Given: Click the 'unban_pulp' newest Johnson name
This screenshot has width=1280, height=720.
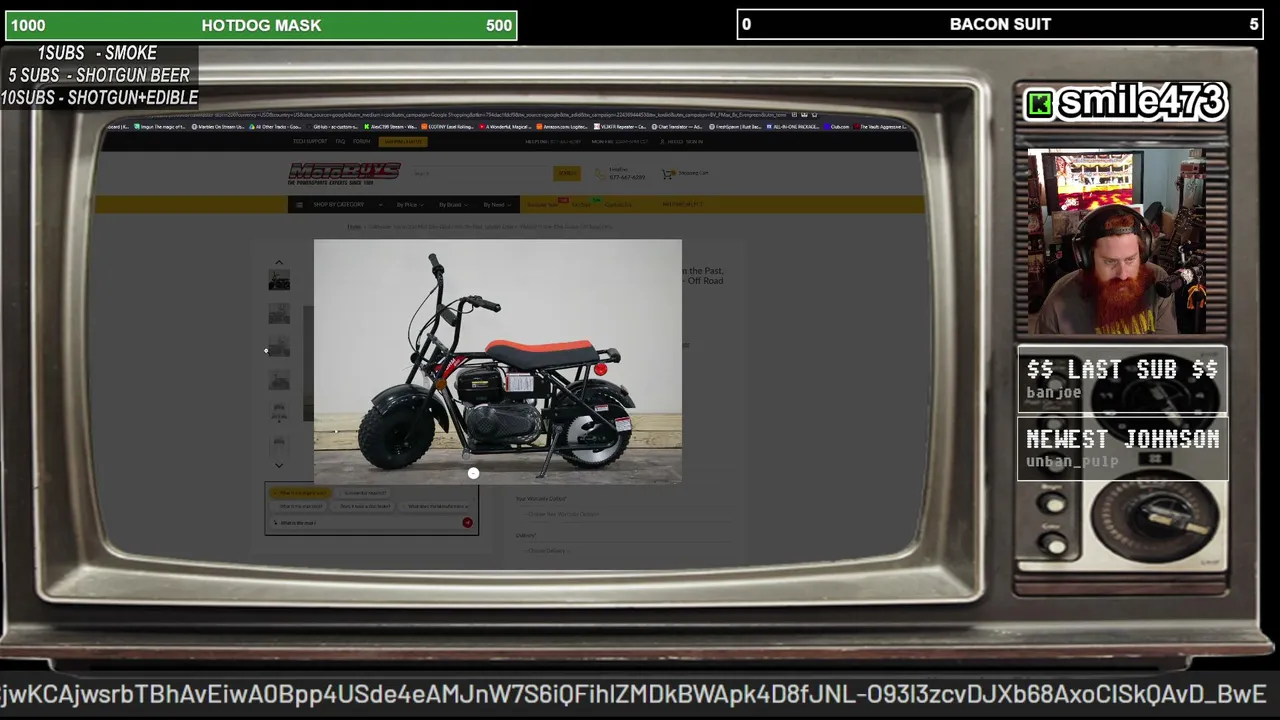Looking at the screenshot, I should (x=1072, y=462).
